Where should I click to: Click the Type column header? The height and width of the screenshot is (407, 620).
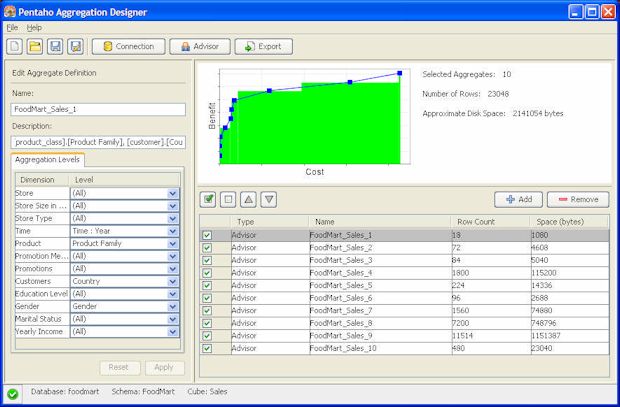269,222
